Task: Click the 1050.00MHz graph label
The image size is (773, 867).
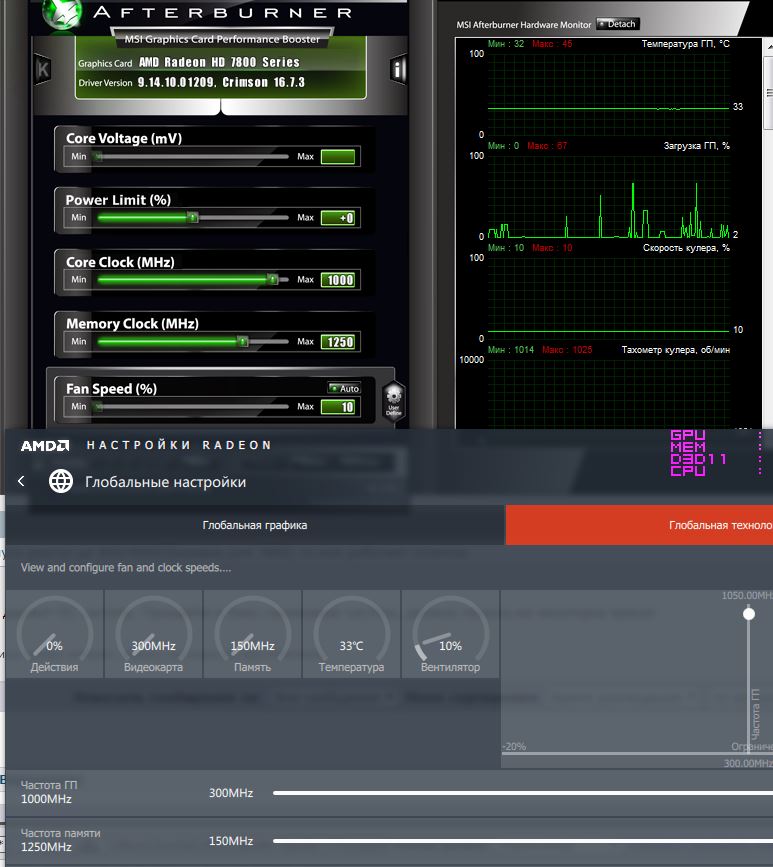Action: pos(747,596)
